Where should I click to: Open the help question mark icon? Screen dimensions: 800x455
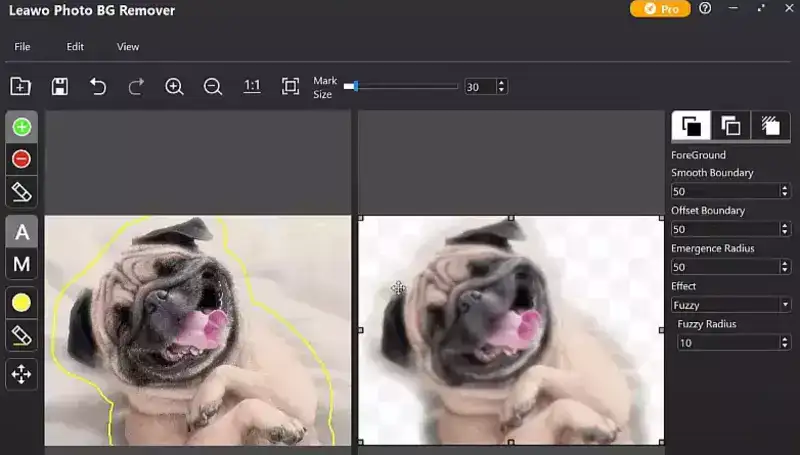tap(705, 8)
